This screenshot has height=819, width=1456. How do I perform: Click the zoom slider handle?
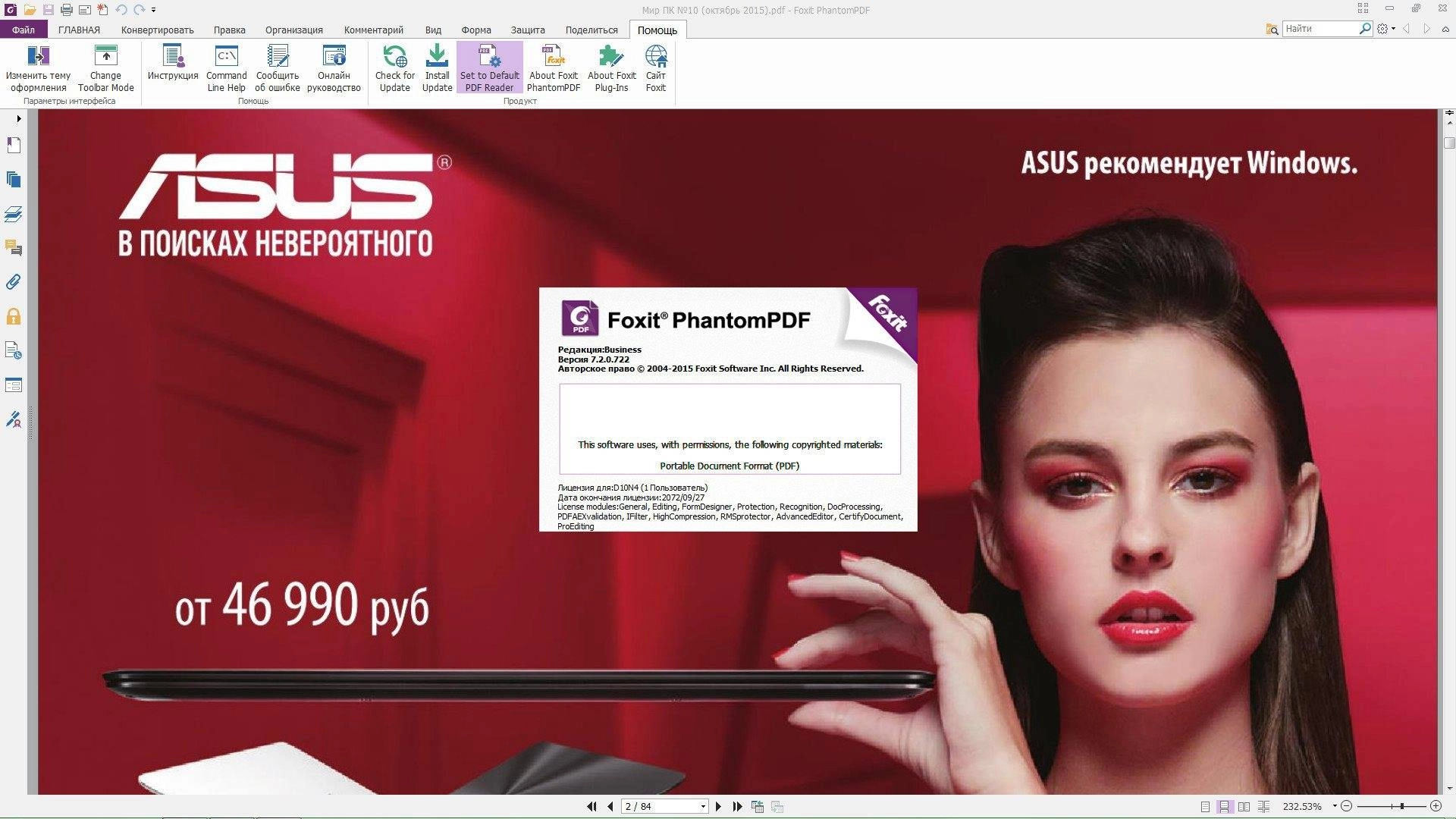(x=1402, y=806)
